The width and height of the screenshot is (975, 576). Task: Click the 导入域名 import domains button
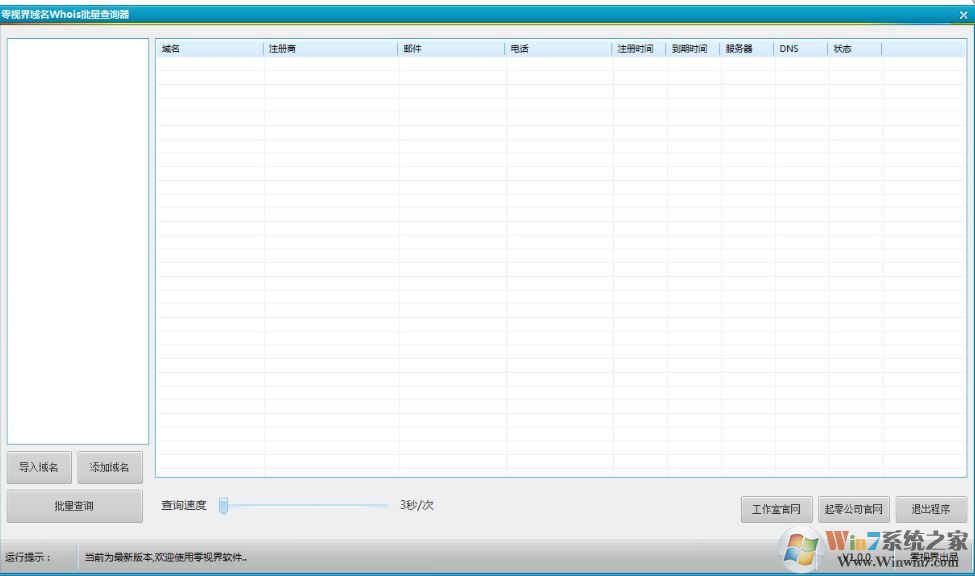point(38,466)
